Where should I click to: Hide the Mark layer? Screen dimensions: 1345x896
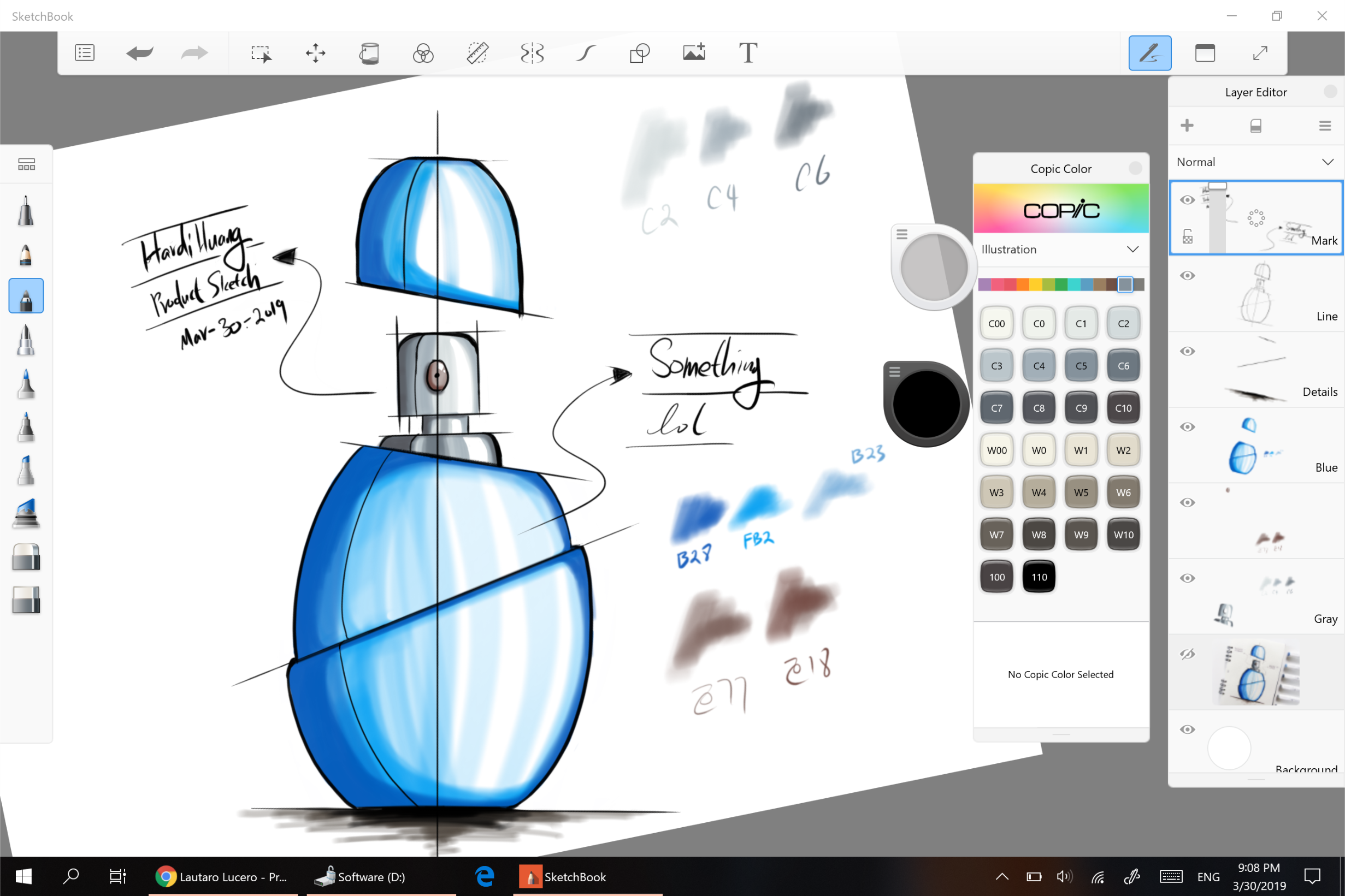1187,200
